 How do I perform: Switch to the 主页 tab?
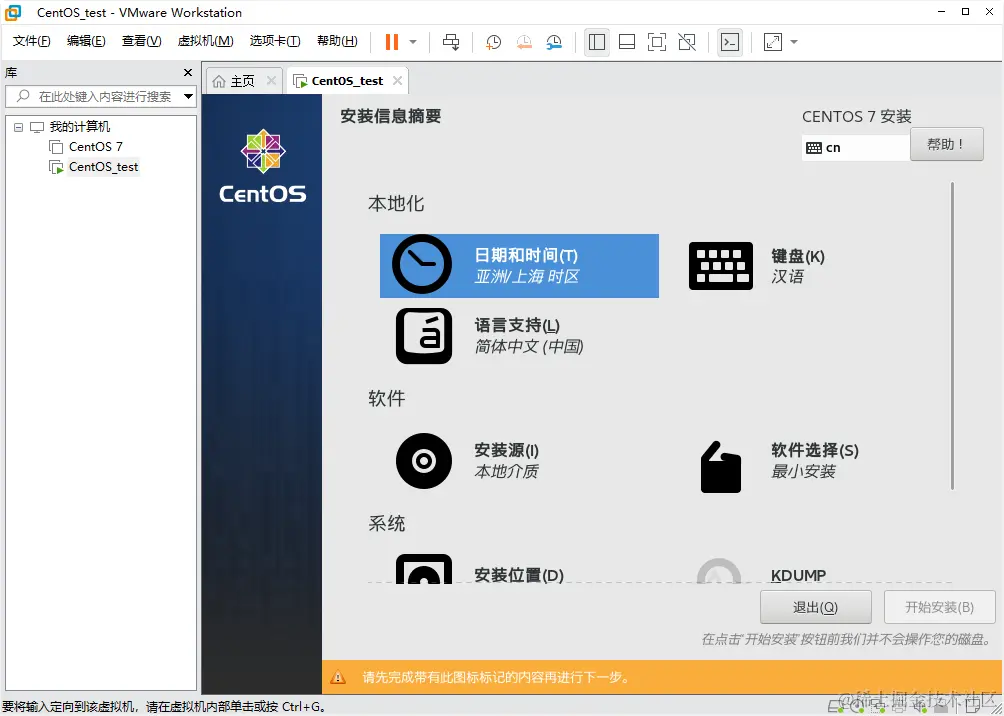pyautogui.click(x=240, y=80)
